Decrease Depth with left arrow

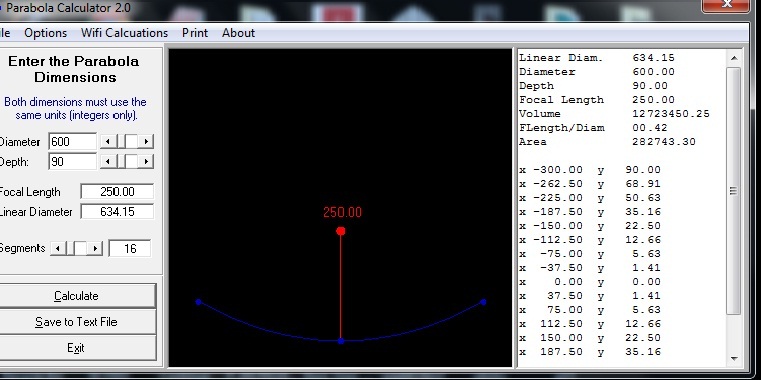tap(108, 161)
